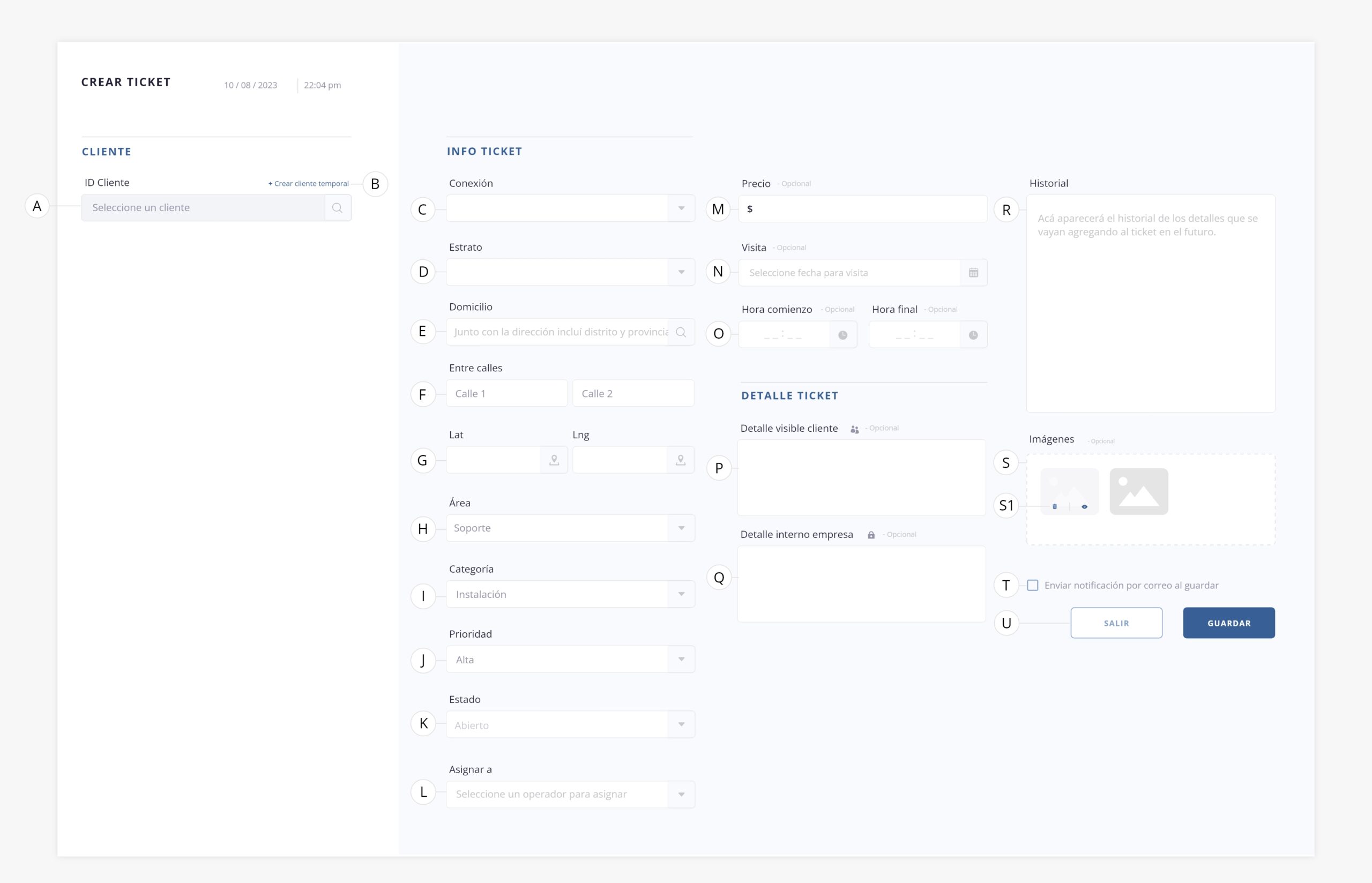1372x883 pixels.
Task: Click map pin icon in Lng field
Action: coord(681,460)
